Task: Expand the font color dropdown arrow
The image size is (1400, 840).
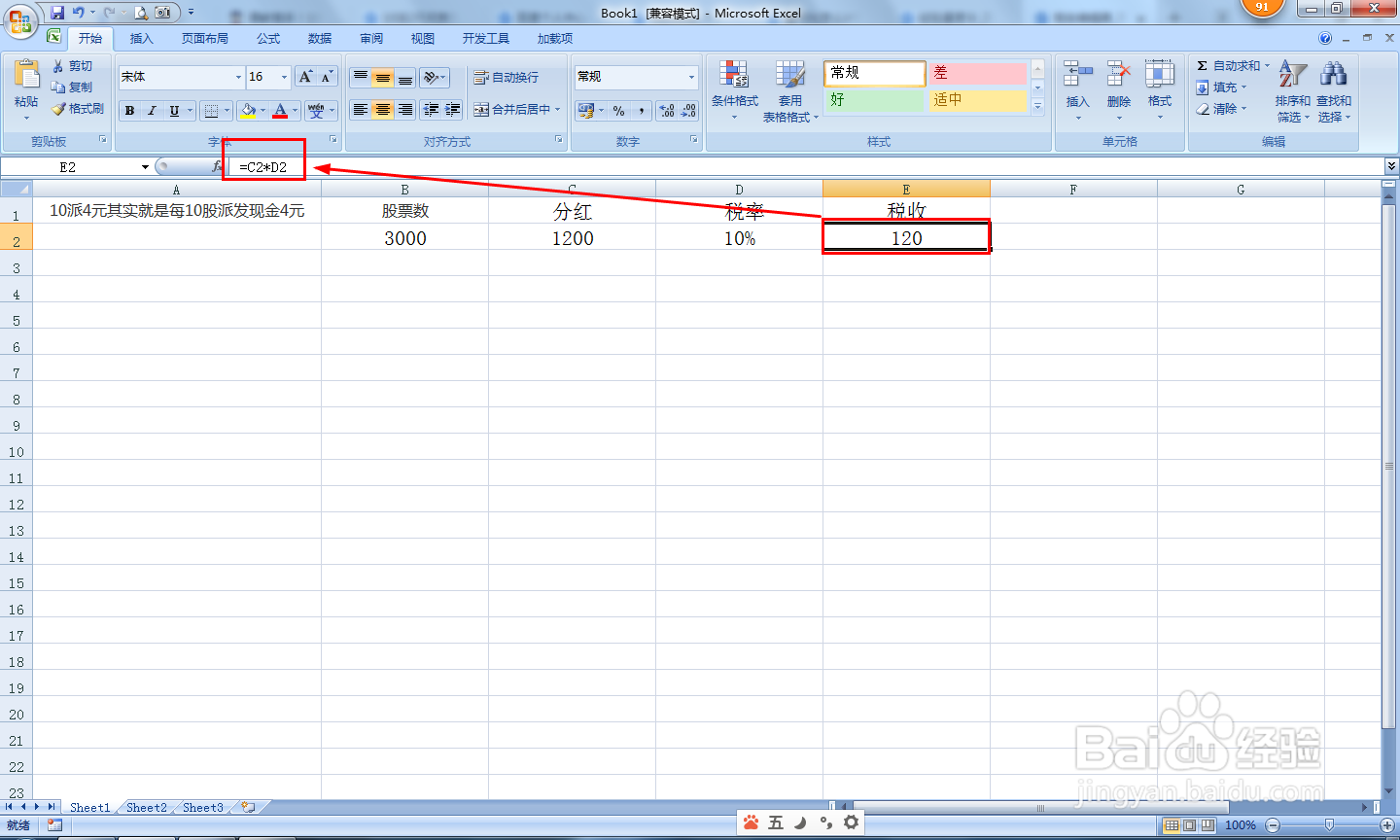Action: click(x=296, y=110)
